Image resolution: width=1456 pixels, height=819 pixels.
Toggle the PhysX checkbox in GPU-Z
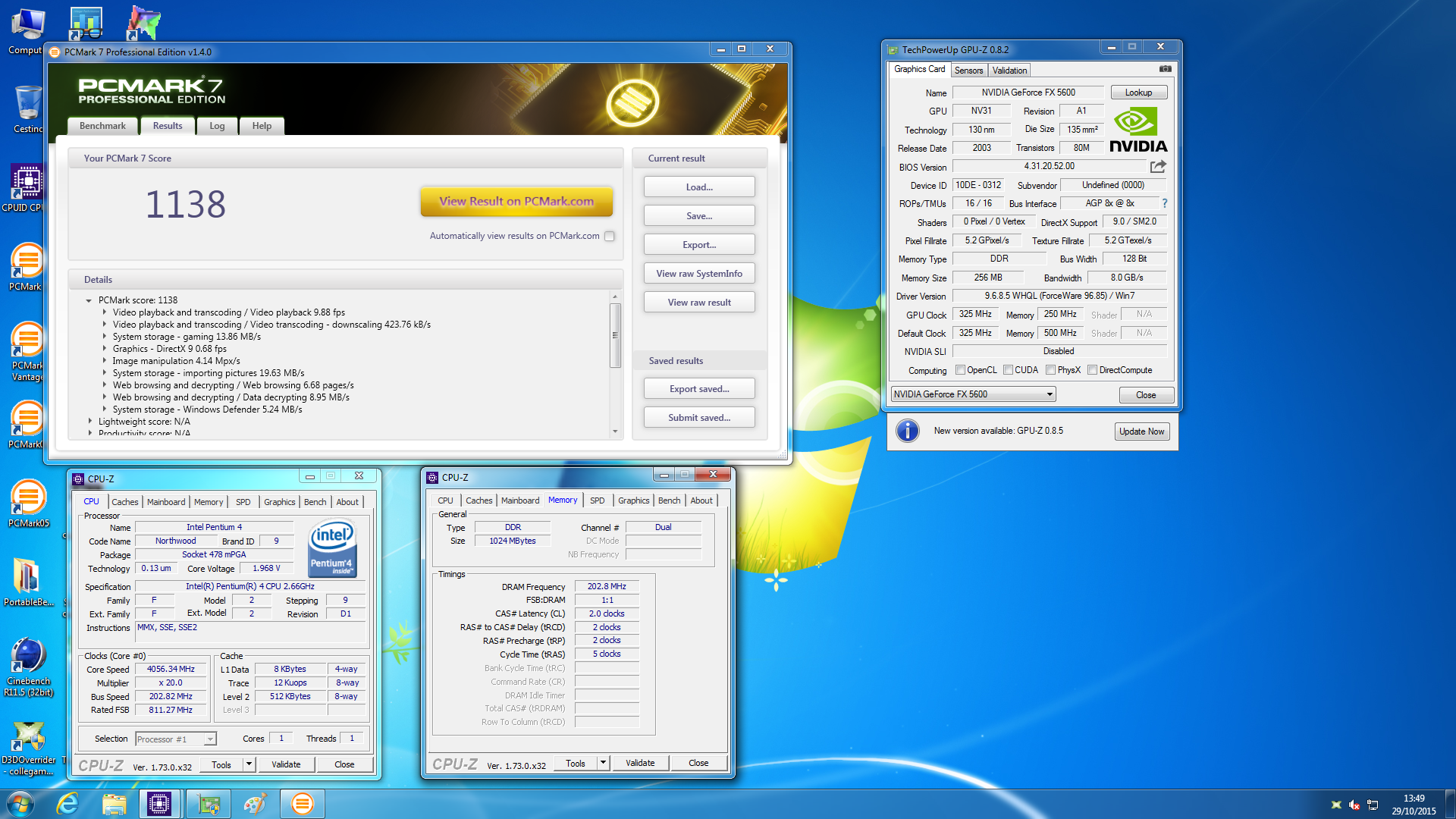1050,370
